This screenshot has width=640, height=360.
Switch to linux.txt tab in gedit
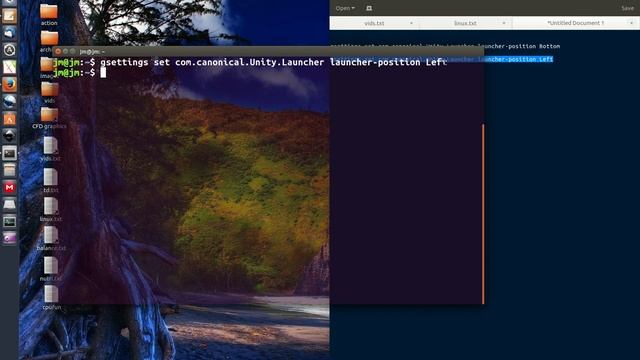point(466,23)
